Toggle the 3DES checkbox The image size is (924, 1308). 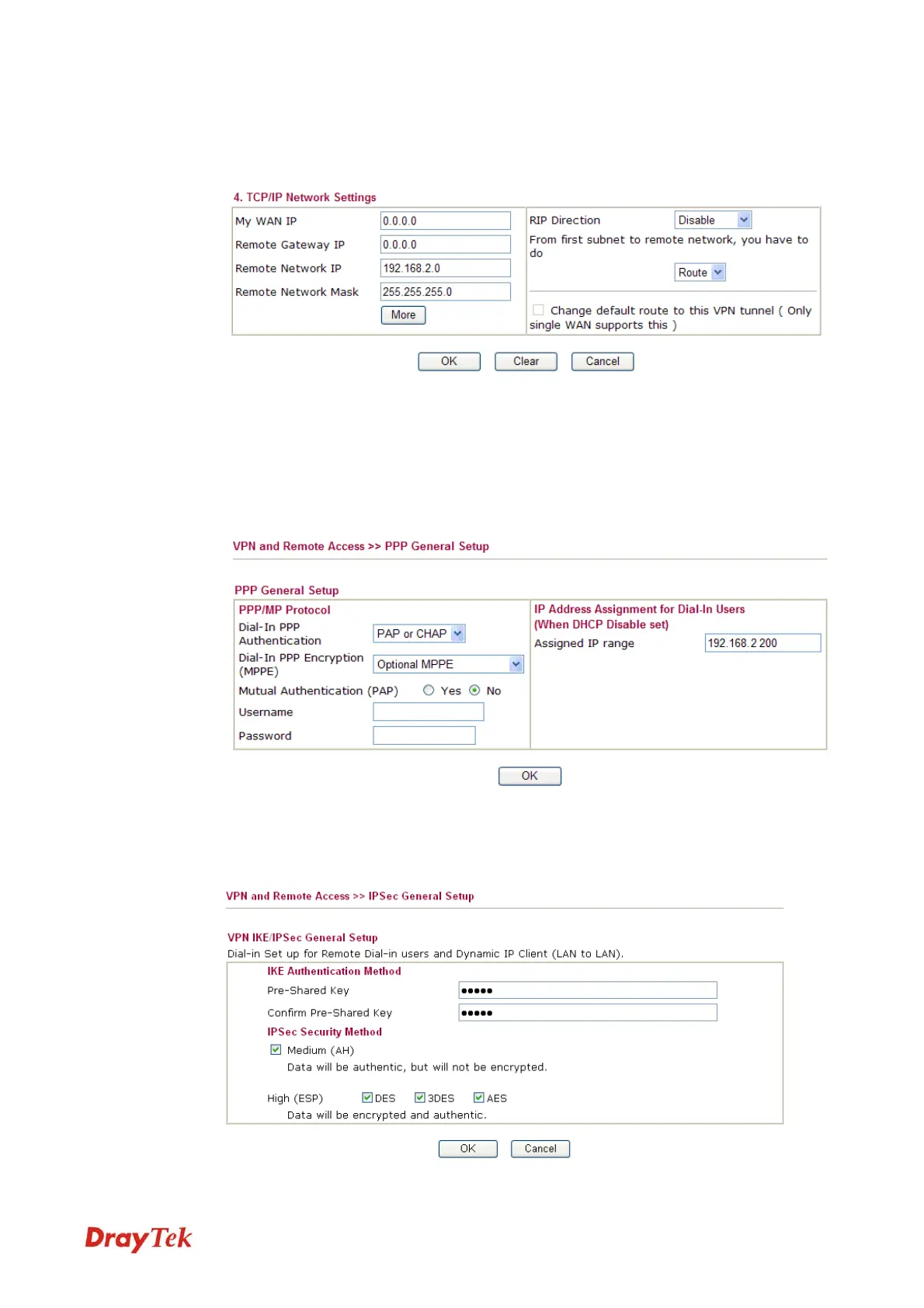tap(420, 1098)
